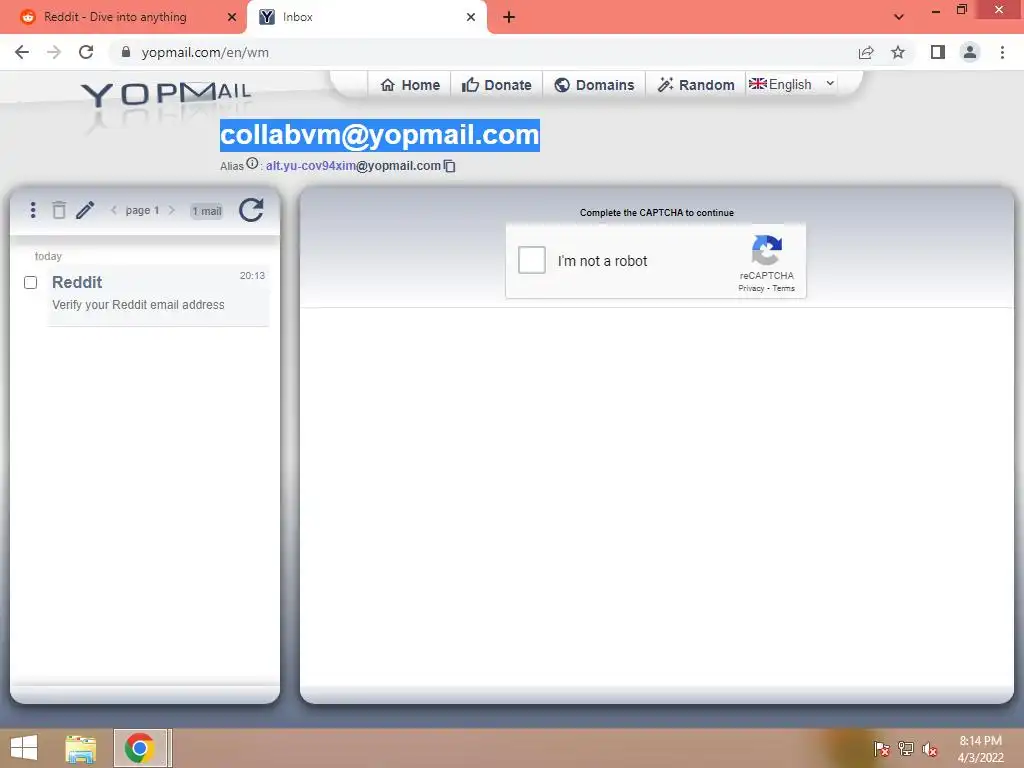This screenshot has width=1024, height=768.
Task: Open the Chrome profile avatar
Action: 970,52
